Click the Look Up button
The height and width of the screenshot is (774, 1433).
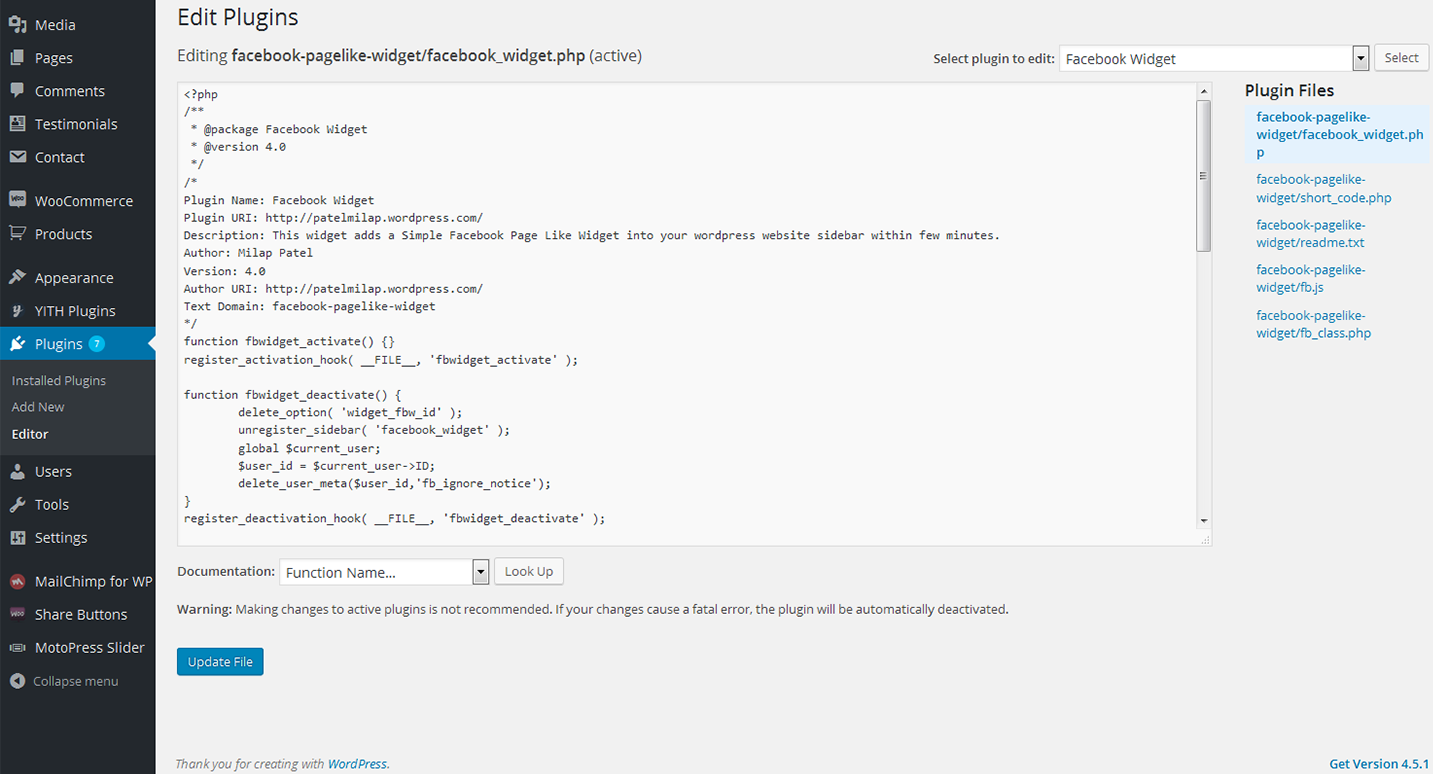coord(528,572)
